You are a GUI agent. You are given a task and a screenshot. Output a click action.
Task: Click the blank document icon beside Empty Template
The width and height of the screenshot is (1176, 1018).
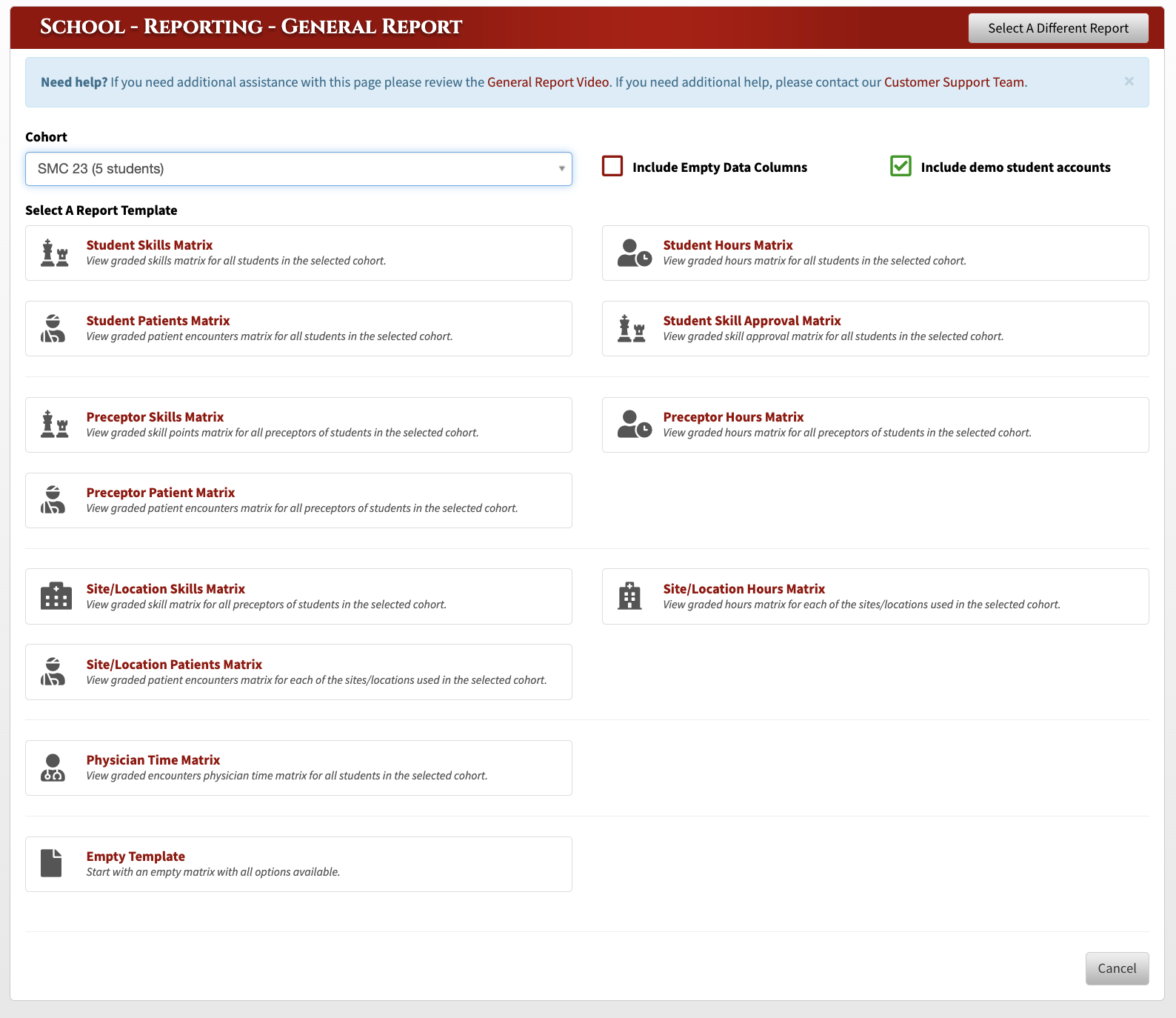[x=51, y=863]
